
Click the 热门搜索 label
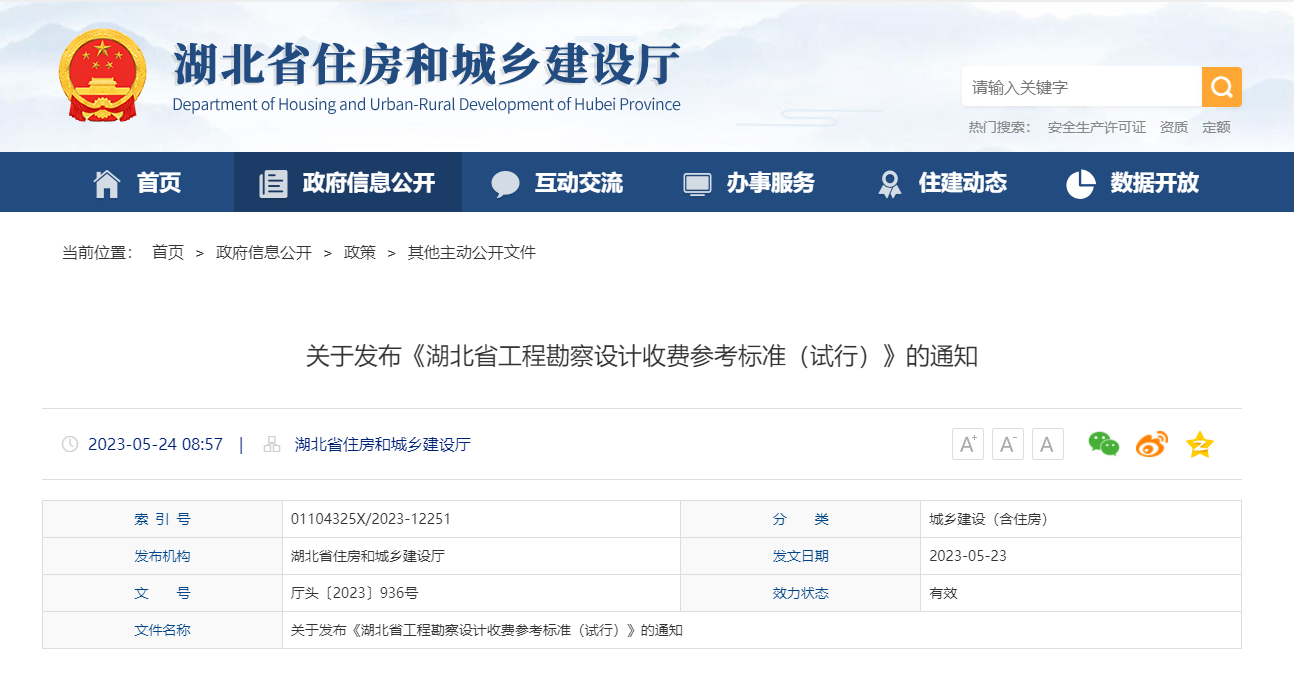(x=1000, y=127)
